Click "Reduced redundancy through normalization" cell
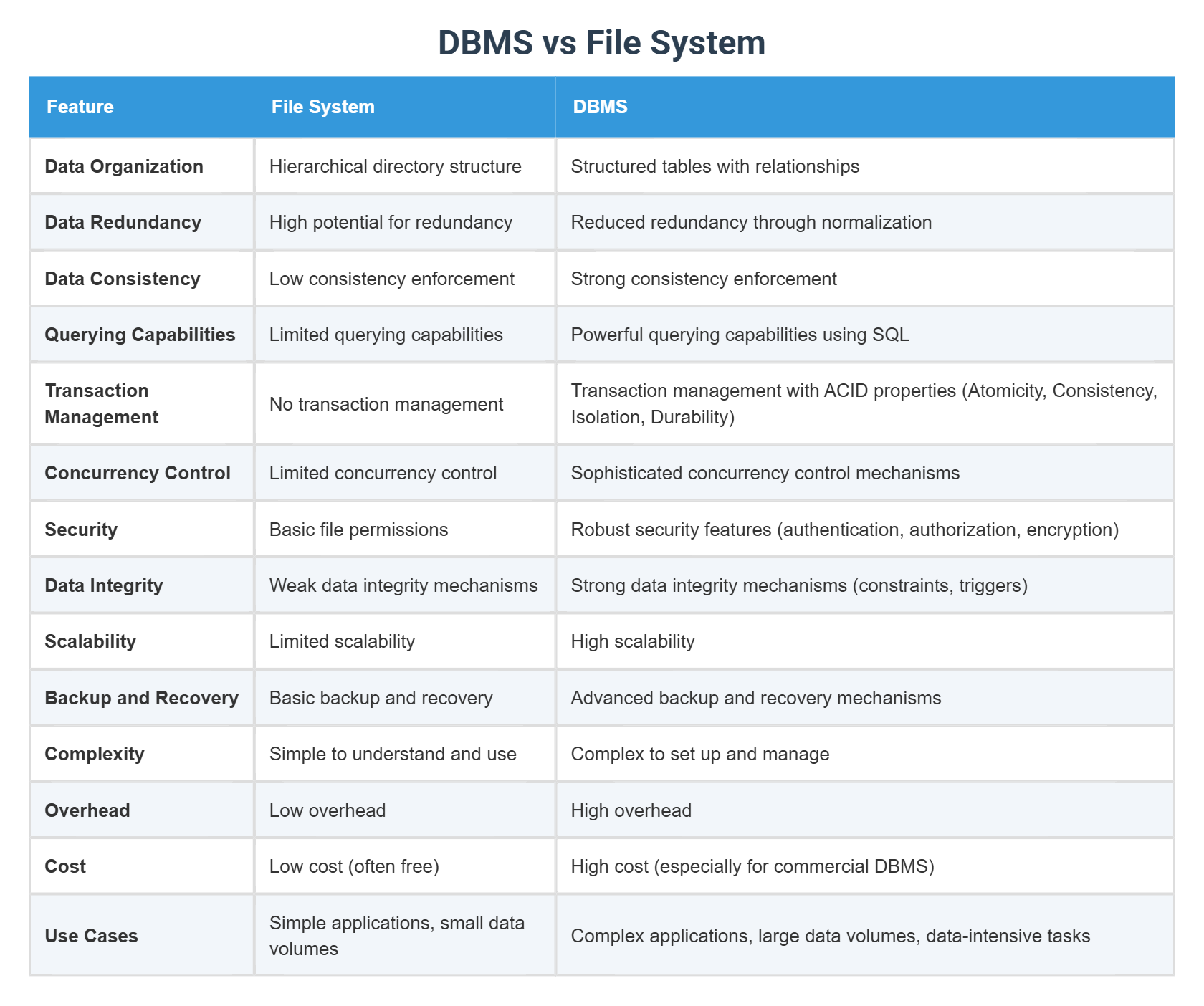Viewport: 1204px width, 1006px height. click(865, 222)
